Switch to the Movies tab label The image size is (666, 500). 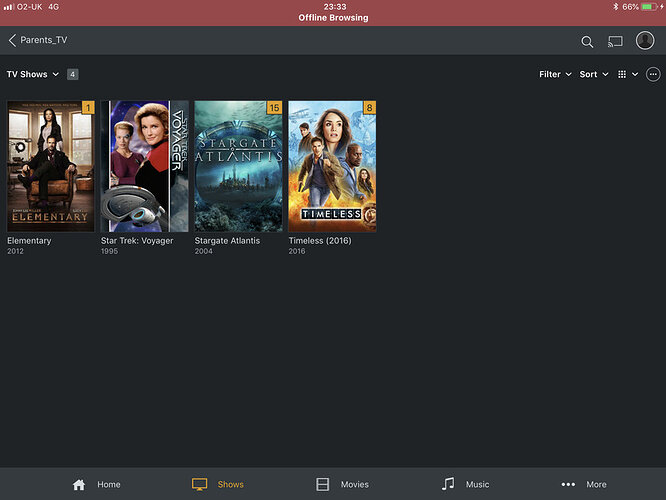click(355, 484)
